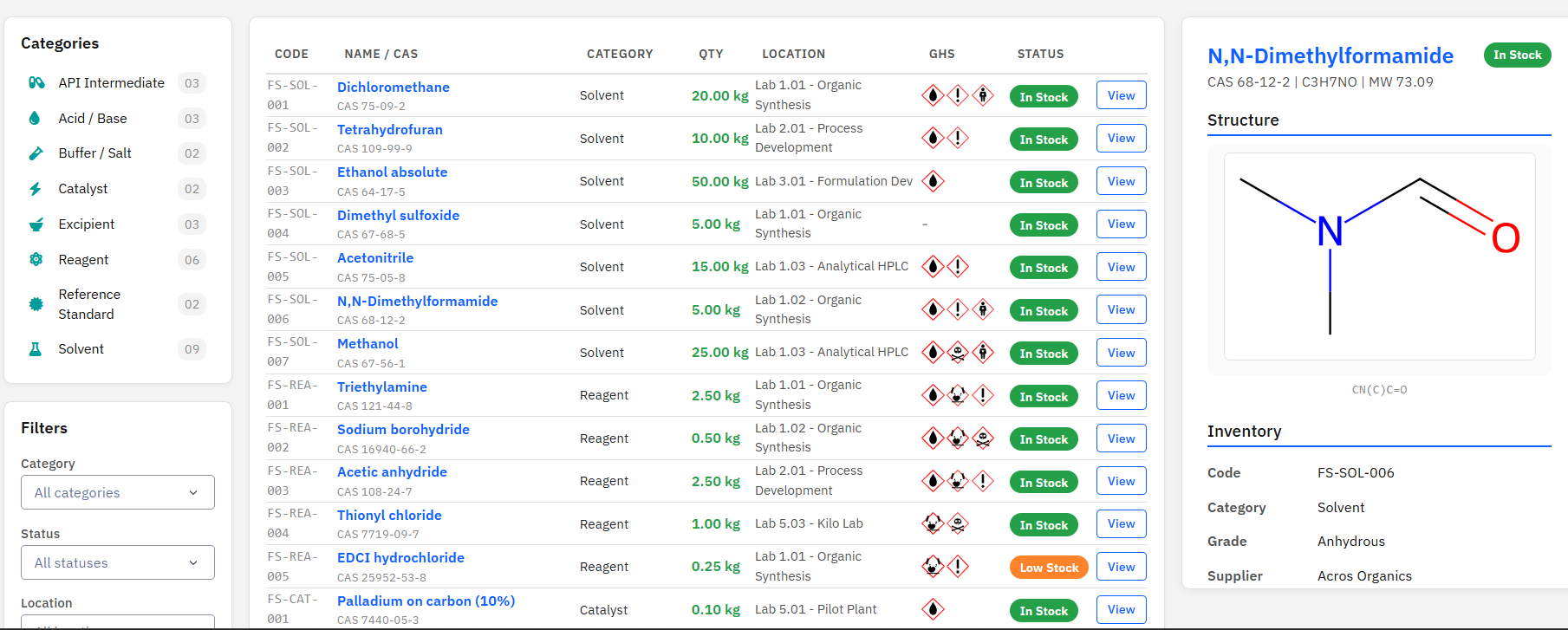This screenshot has width=1568, height=630.
Task: Click the Buffer / Salt category icon
Action: pyautogui.click(x=36, y=153)
